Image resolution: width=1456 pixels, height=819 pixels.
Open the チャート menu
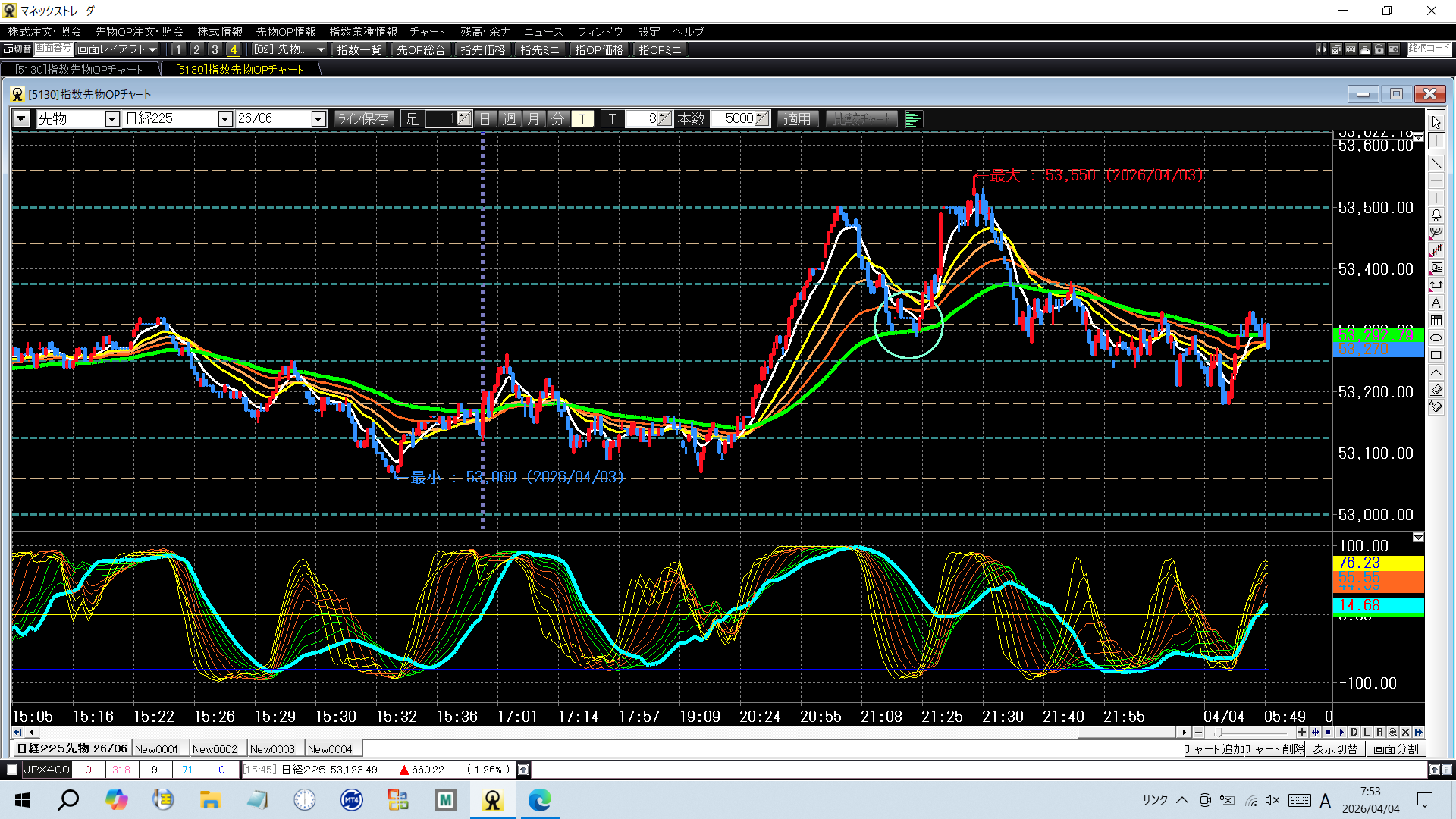pyautogui.click(x=427, y=31)
